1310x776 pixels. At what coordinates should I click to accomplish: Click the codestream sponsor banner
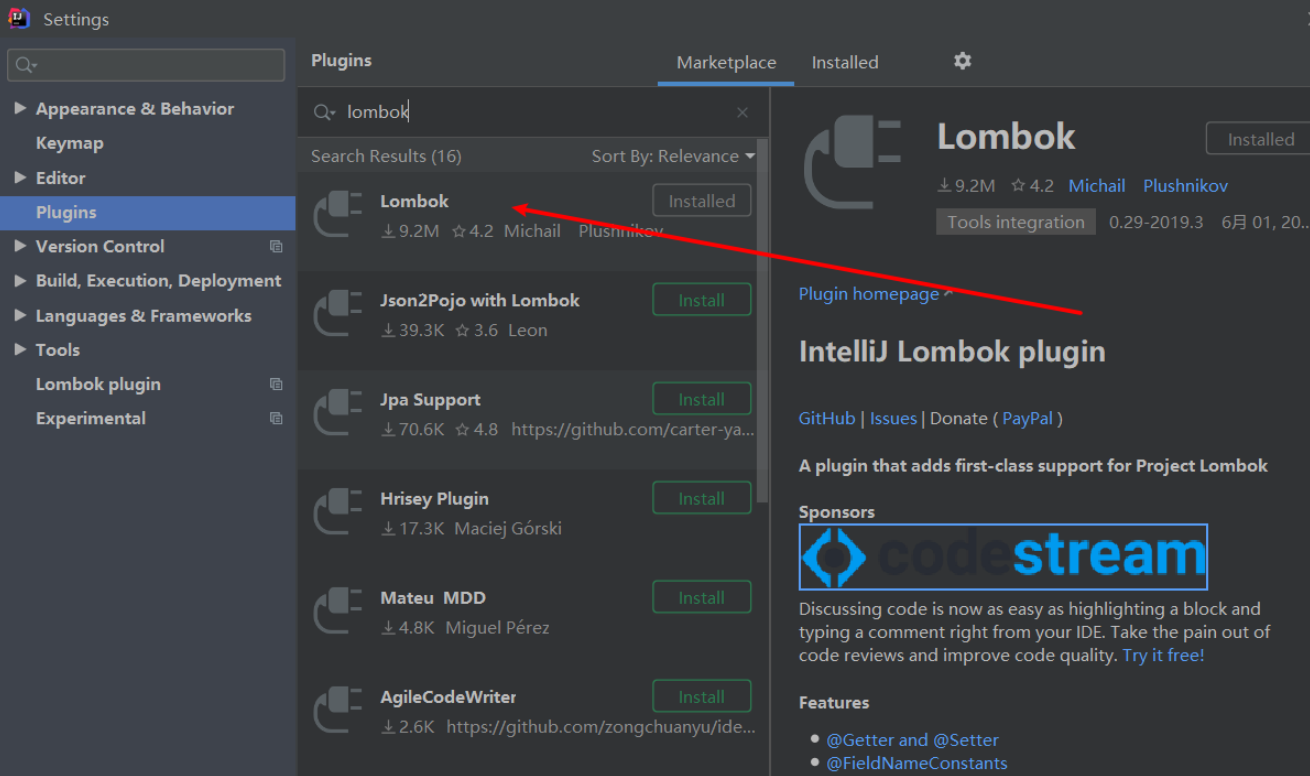pos(1003,557)
